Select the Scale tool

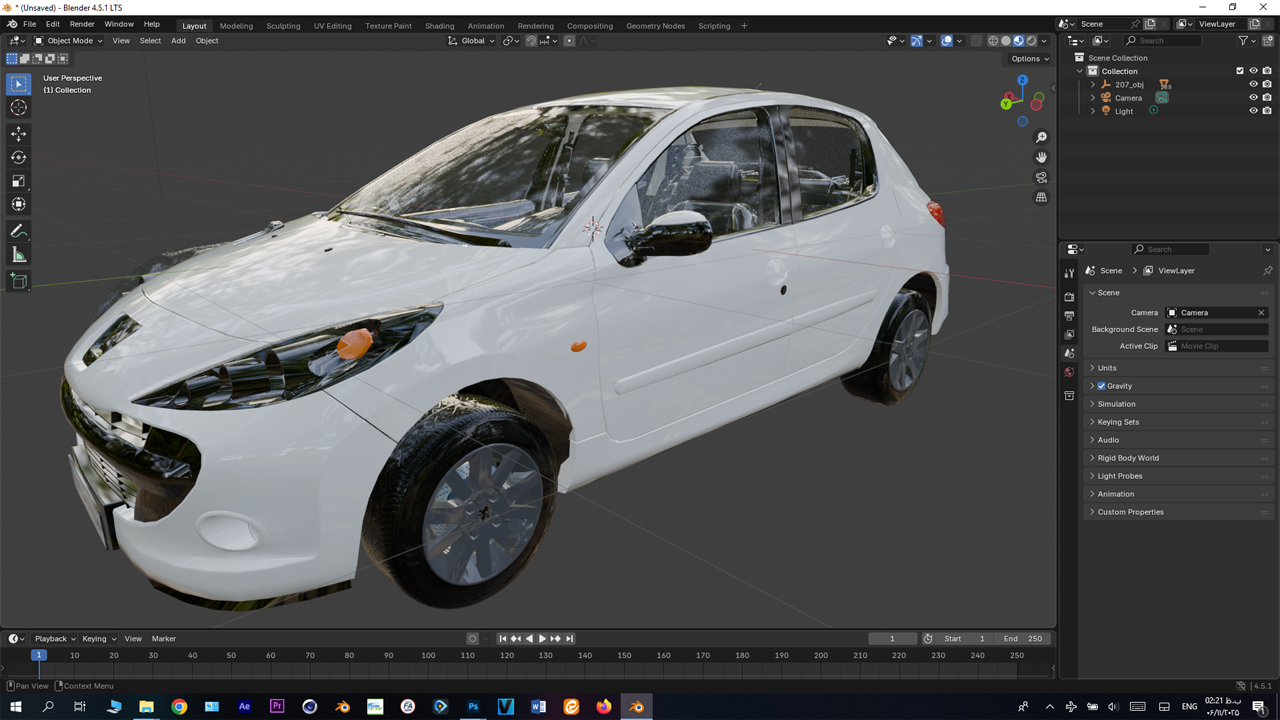click(x=18, y=181)
